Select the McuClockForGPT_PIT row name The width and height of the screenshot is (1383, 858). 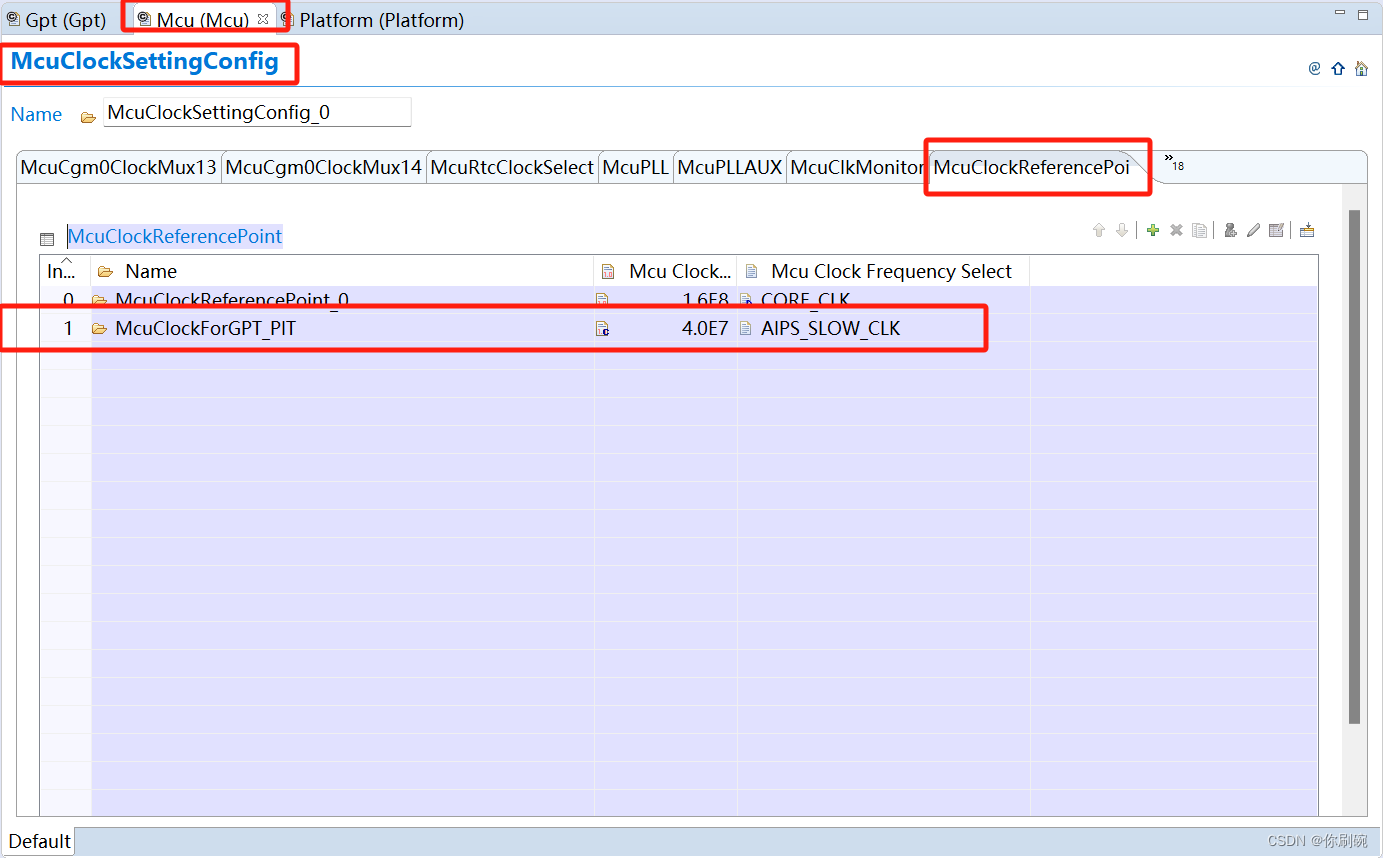[x=206, y=328]
